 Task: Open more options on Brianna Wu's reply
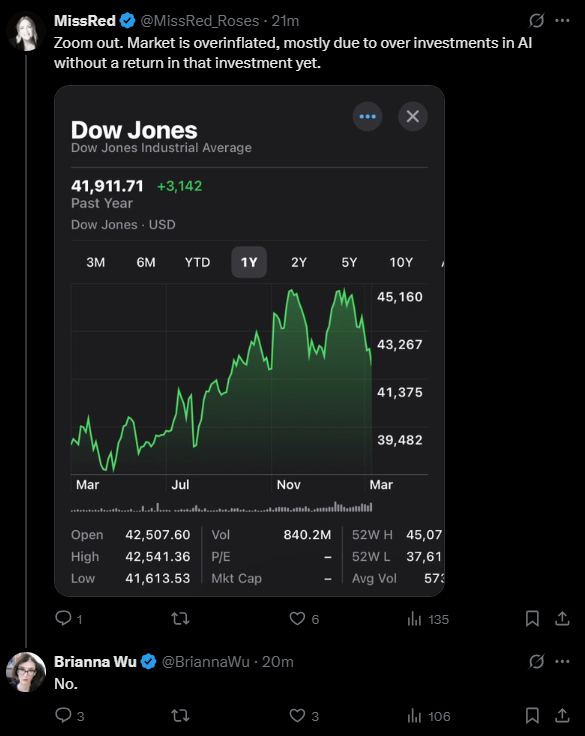coord(562,661)
